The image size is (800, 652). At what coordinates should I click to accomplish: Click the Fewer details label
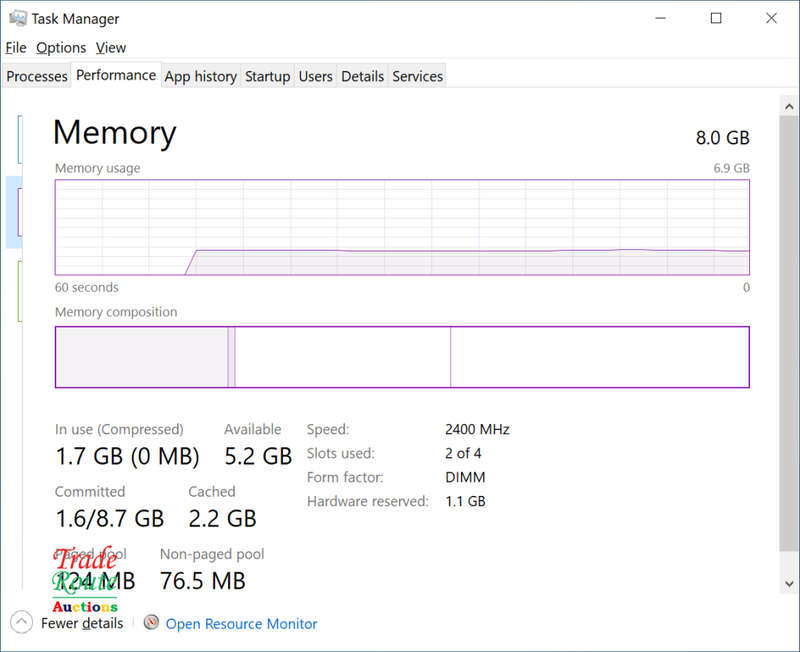point(82,623)
